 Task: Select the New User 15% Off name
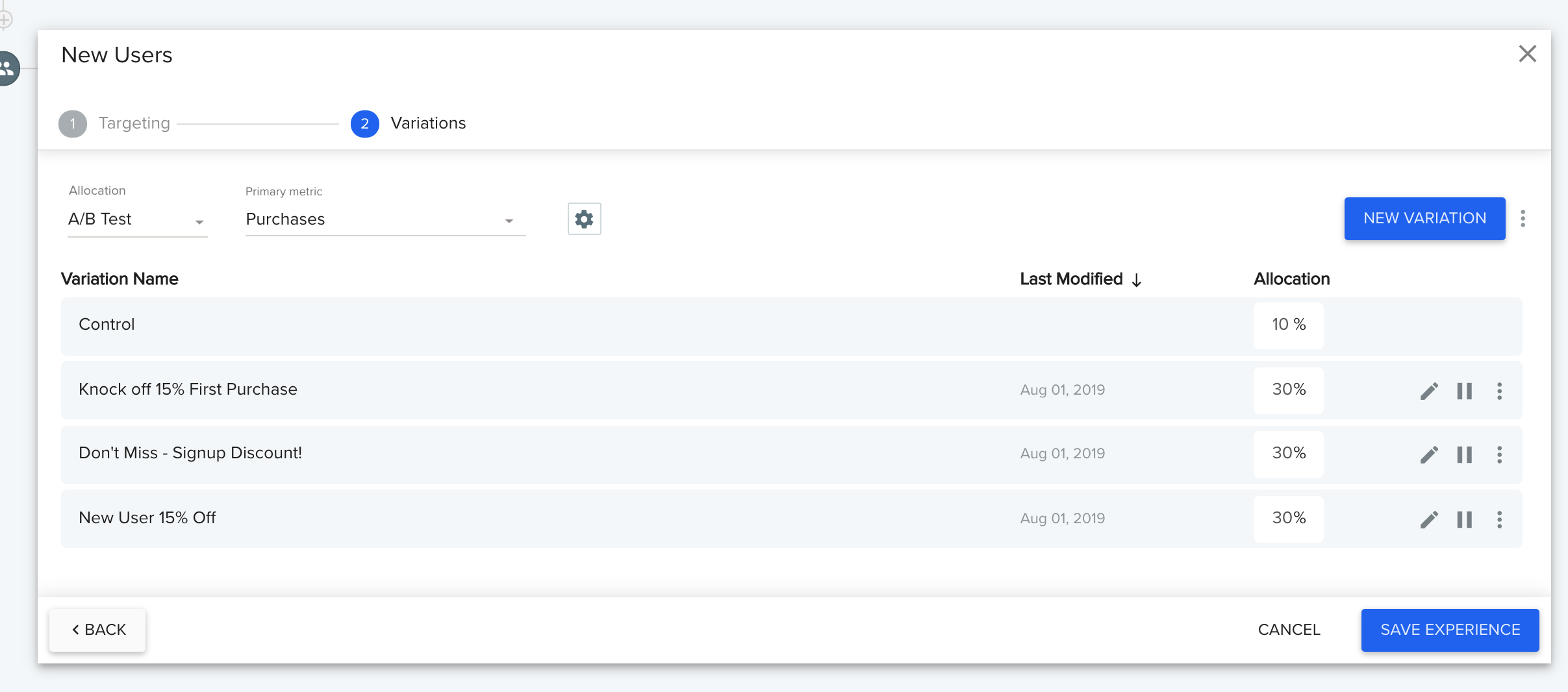147,518
